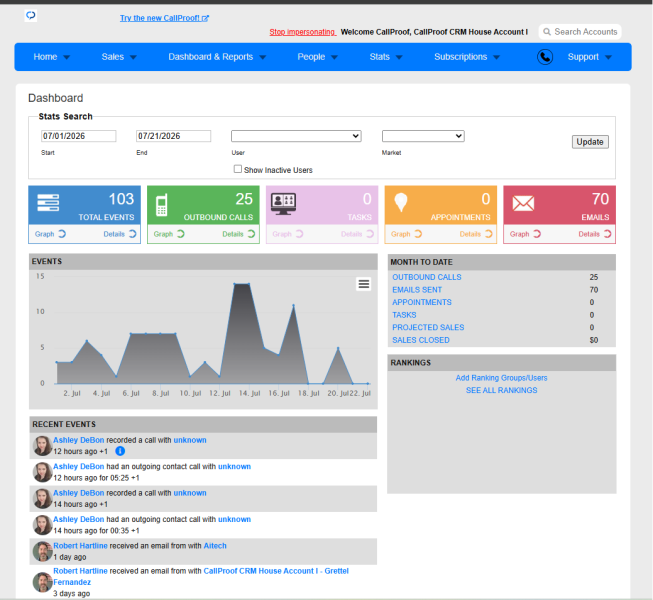This screenshot has height=600, width=653.
Task: Click the Aitech contact link
Action: [215, 546]
